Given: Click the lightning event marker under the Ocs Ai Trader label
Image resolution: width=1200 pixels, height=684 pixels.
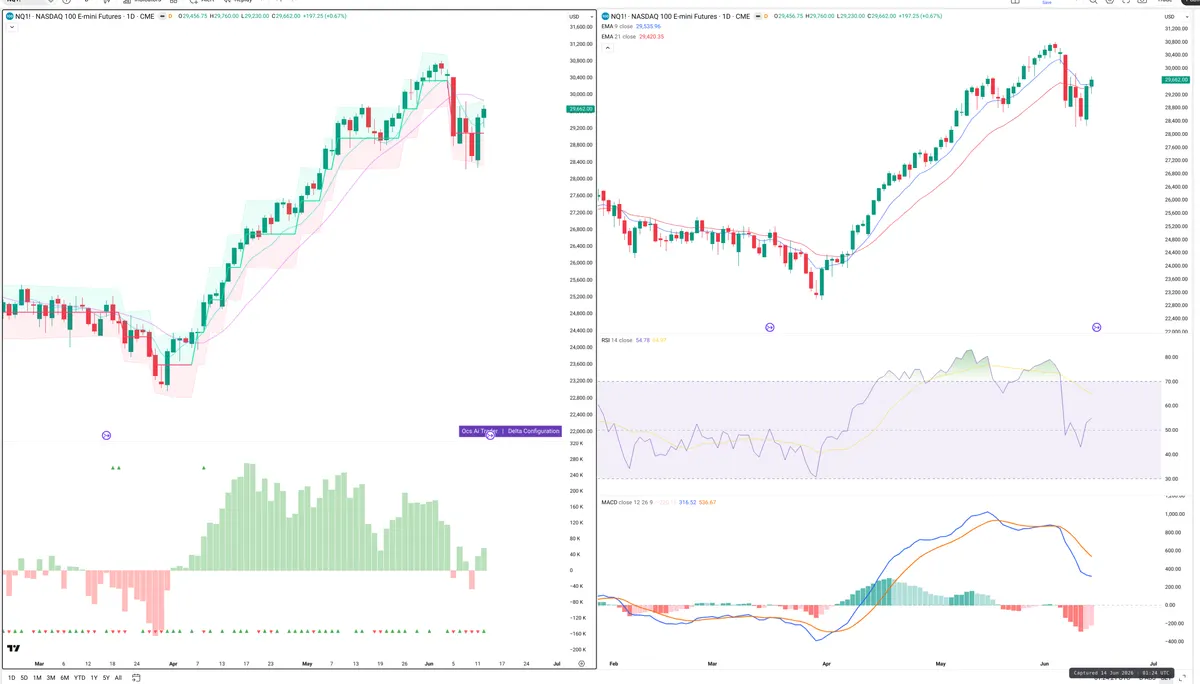Looking at the screenshot, I should click(490, 435).
